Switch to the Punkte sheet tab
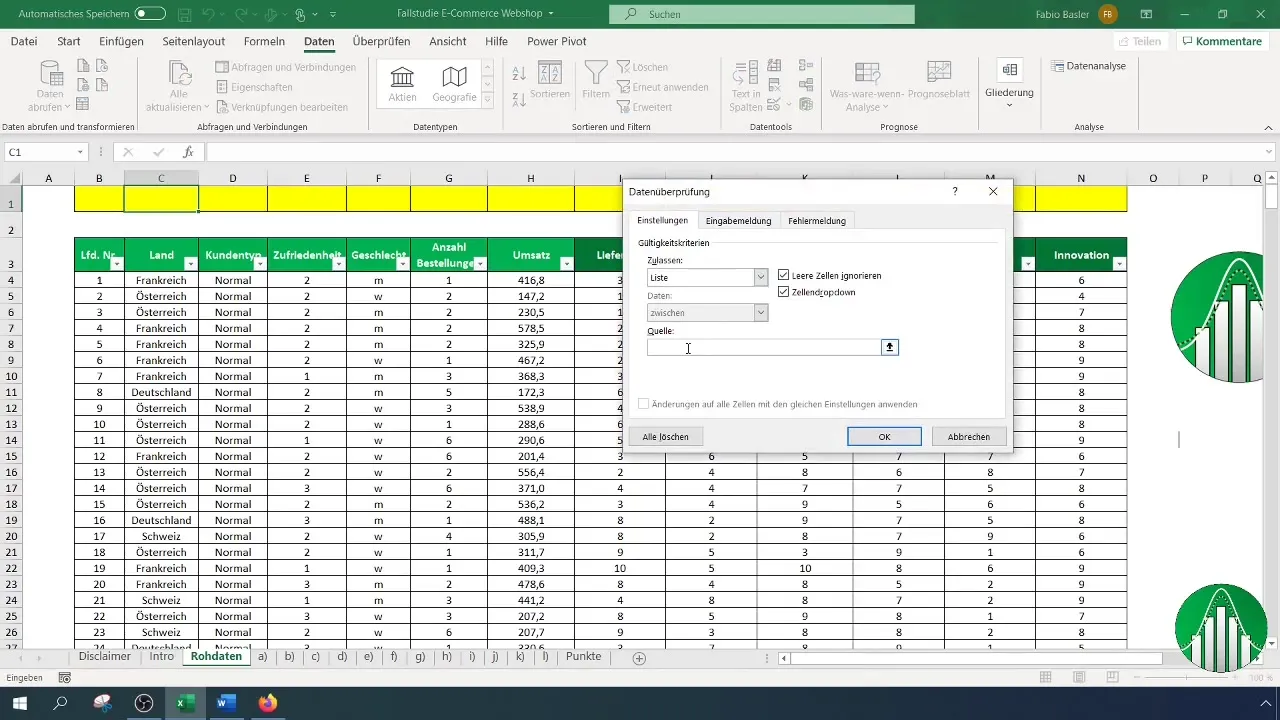This screenshot has height=720, width=1280. [583, 657]
